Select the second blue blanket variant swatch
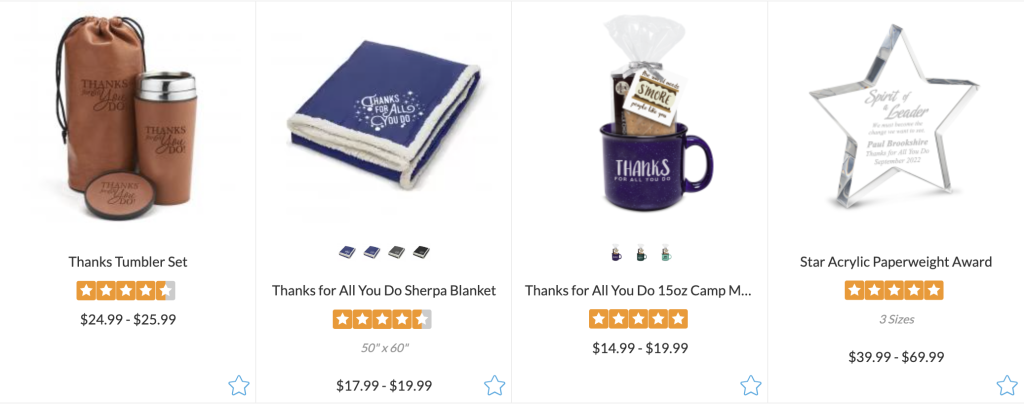 pos(372,252)
